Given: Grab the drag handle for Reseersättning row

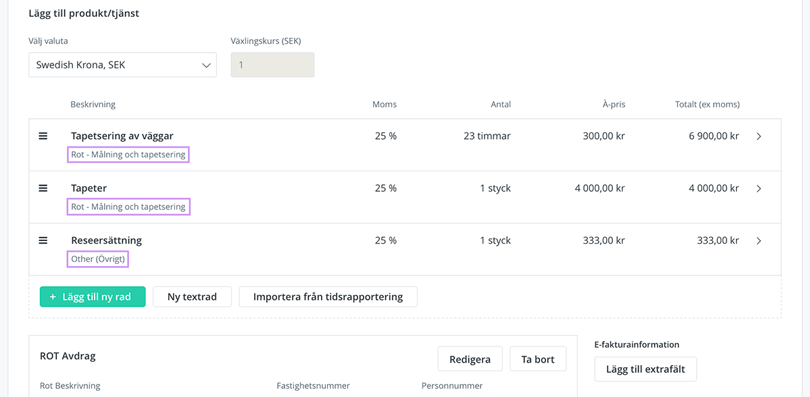Looking at the screenshot, I should point(43,240).
